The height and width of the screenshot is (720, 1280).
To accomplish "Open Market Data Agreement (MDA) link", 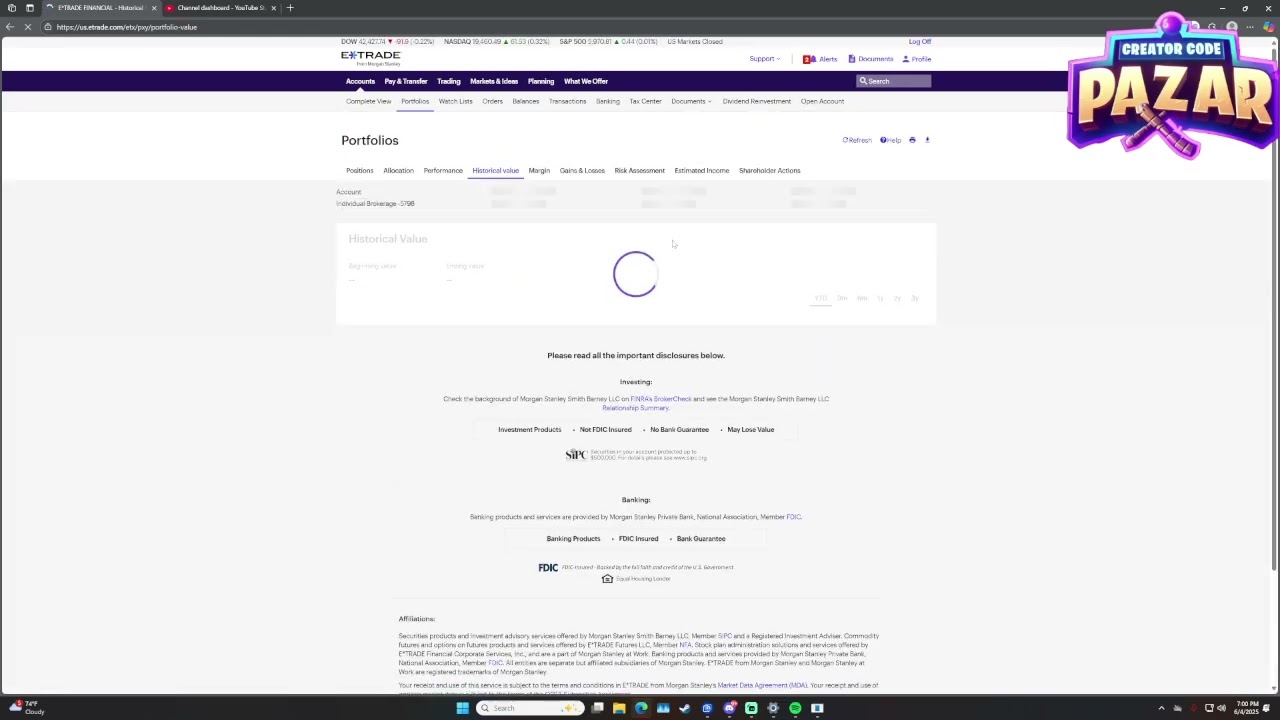I will click(762, 685).
